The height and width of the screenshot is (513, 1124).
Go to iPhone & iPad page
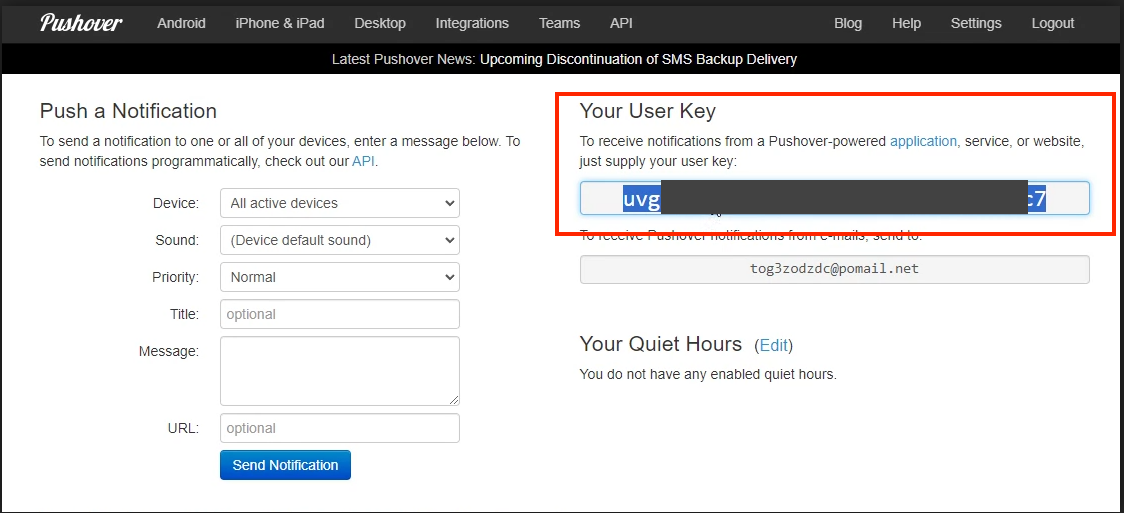tap(280, 23)
